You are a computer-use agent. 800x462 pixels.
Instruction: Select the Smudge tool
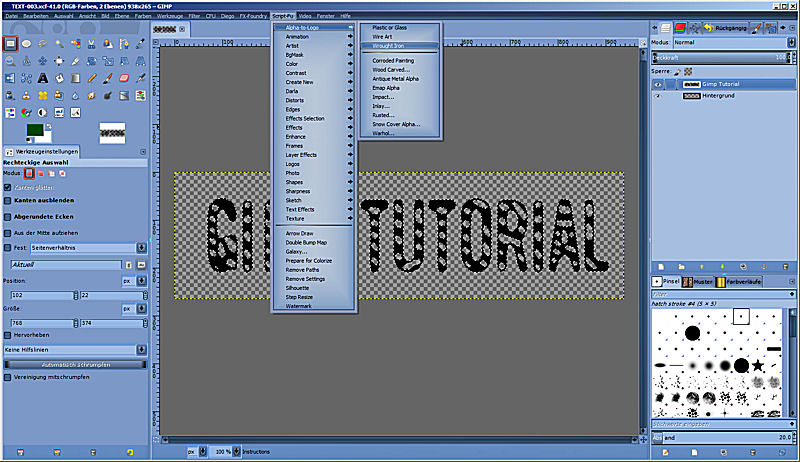92,95
